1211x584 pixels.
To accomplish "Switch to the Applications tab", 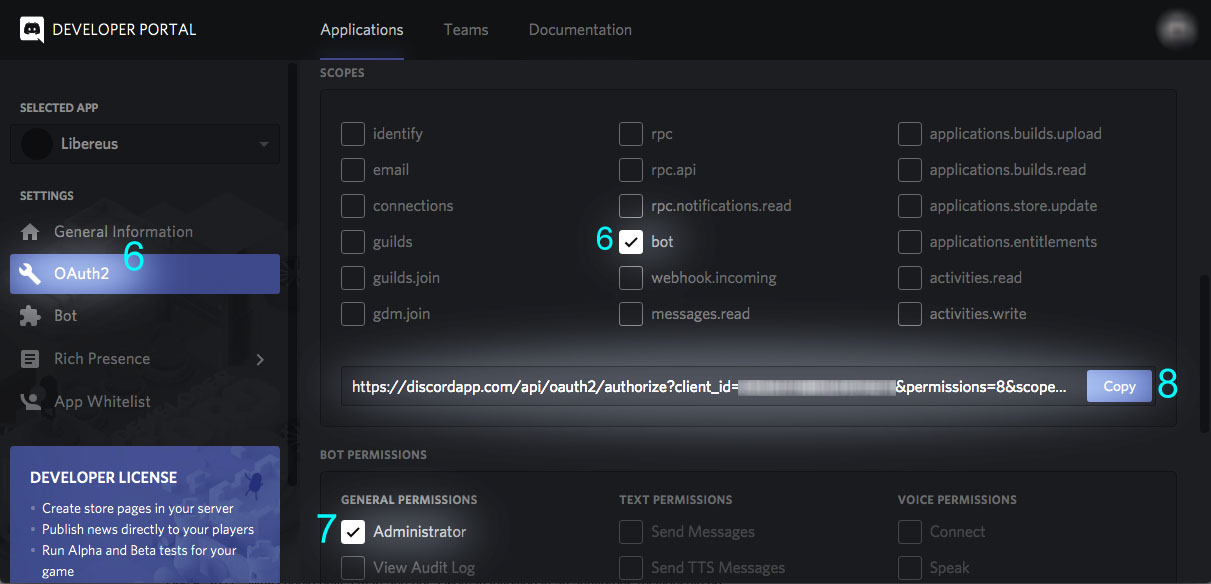I will [x=362, y=30].
